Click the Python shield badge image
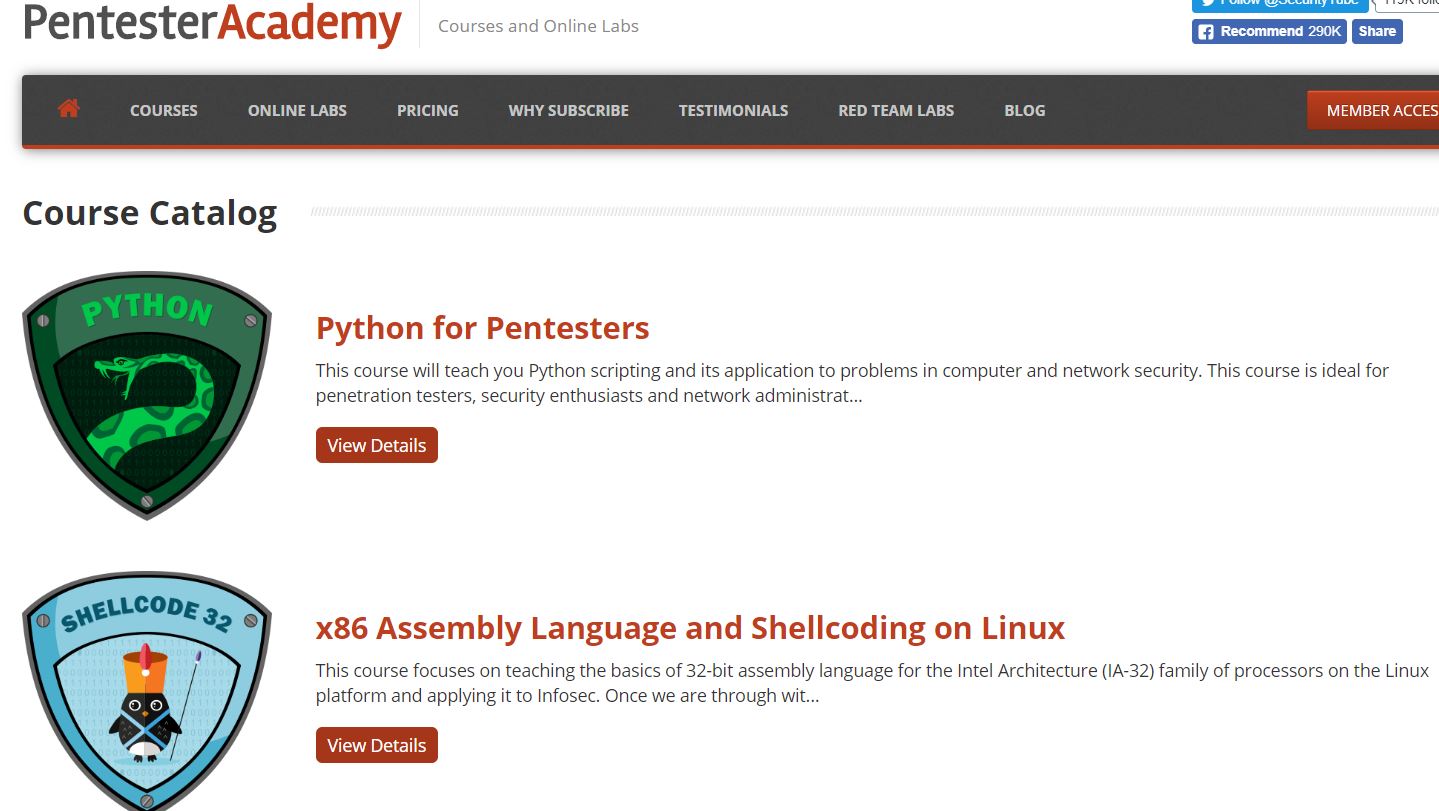 146,395
